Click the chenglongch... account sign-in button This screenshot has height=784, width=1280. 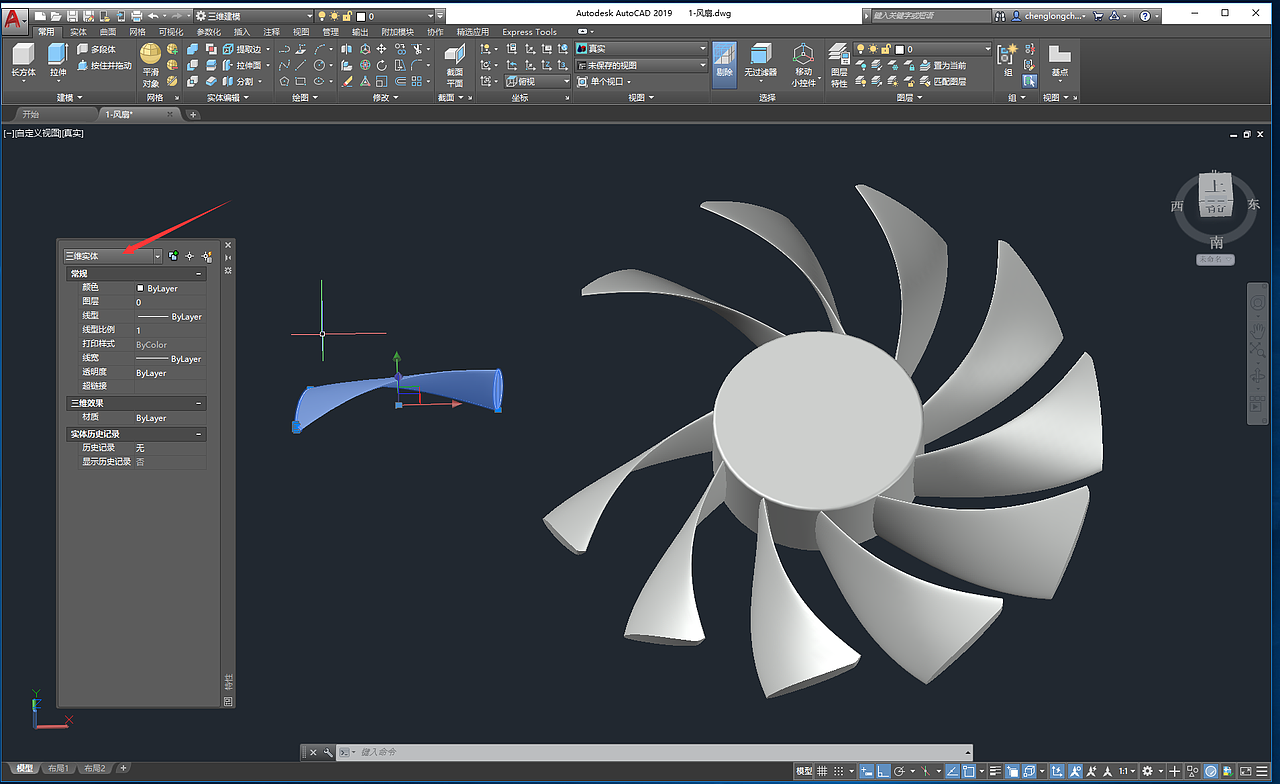[1049, 16]
